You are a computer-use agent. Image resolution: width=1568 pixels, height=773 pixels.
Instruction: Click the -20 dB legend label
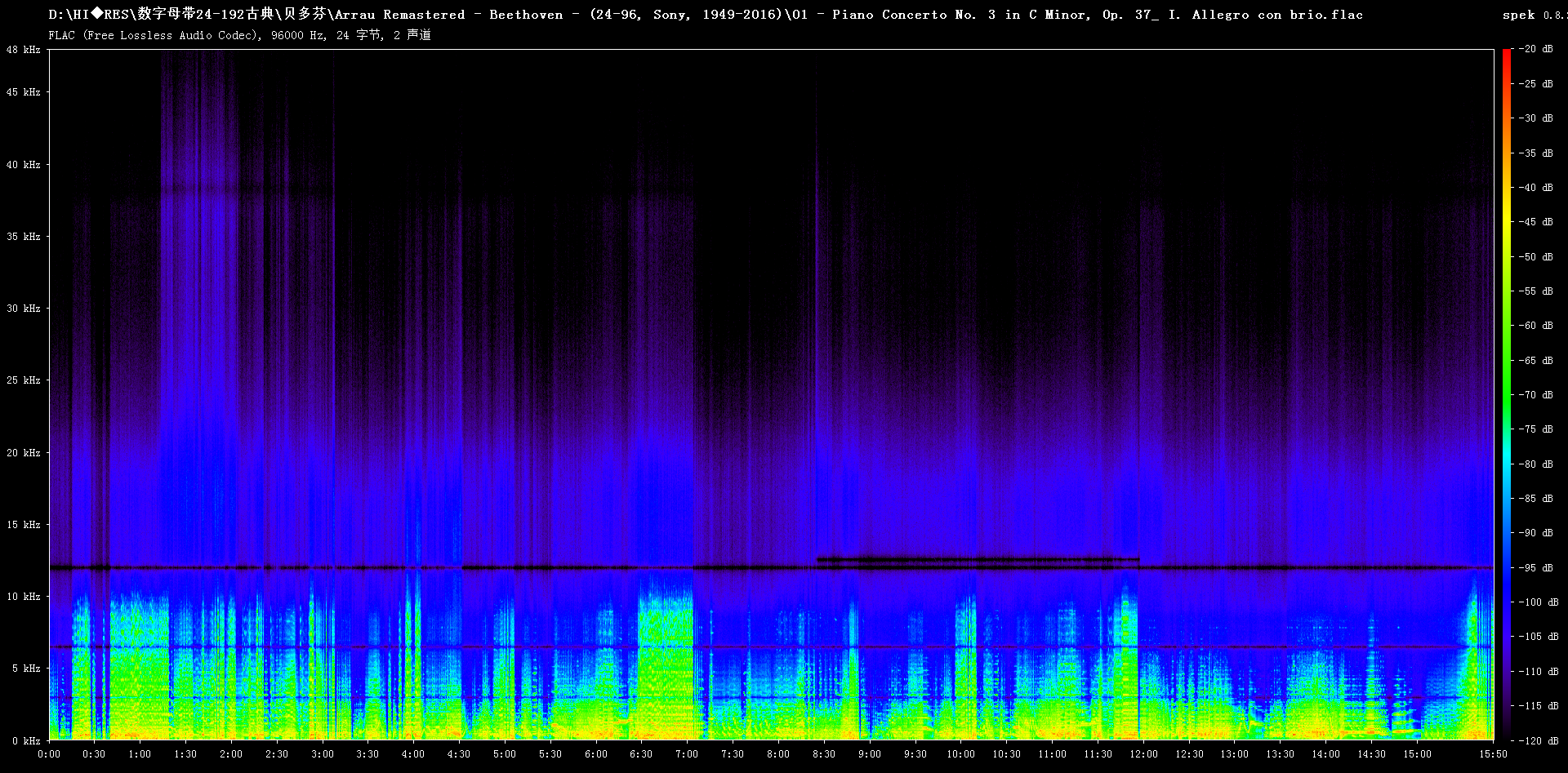pos(1536,49)
